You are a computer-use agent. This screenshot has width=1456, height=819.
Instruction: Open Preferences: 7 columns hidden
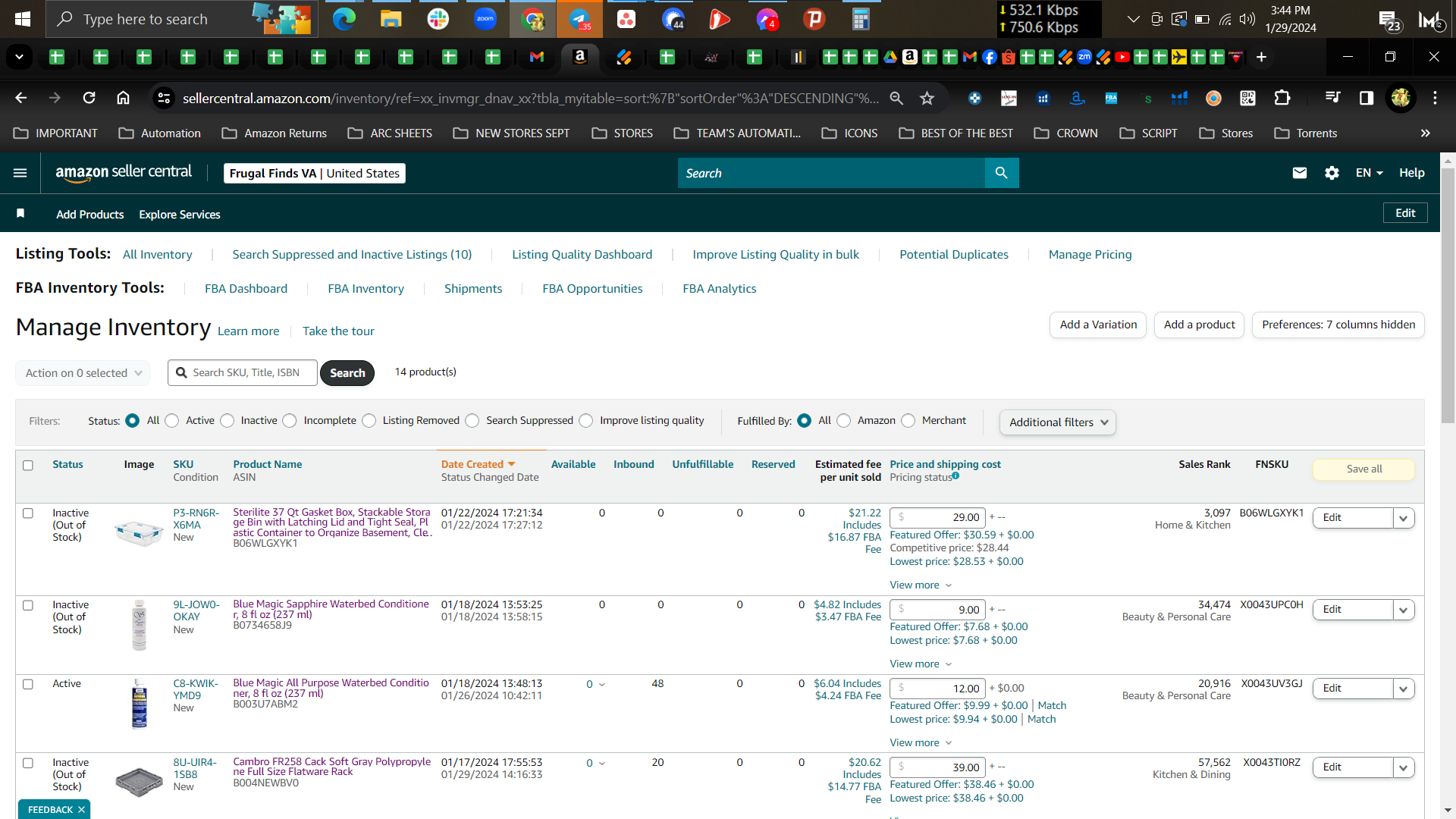tap(1338, 325)
